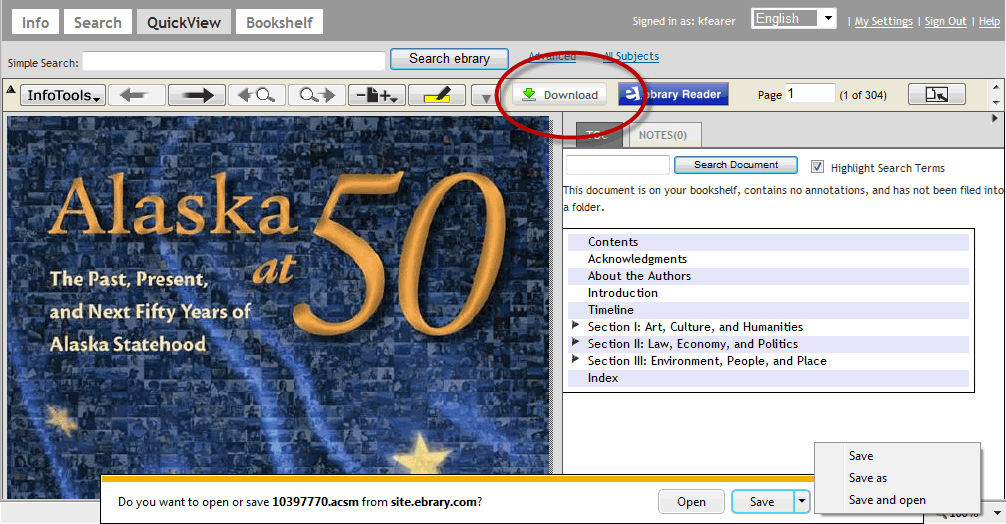Click the previous search result magnifier icon
Image resolution: width=1006 pixels, height=524 pixels.
point(254,95)
